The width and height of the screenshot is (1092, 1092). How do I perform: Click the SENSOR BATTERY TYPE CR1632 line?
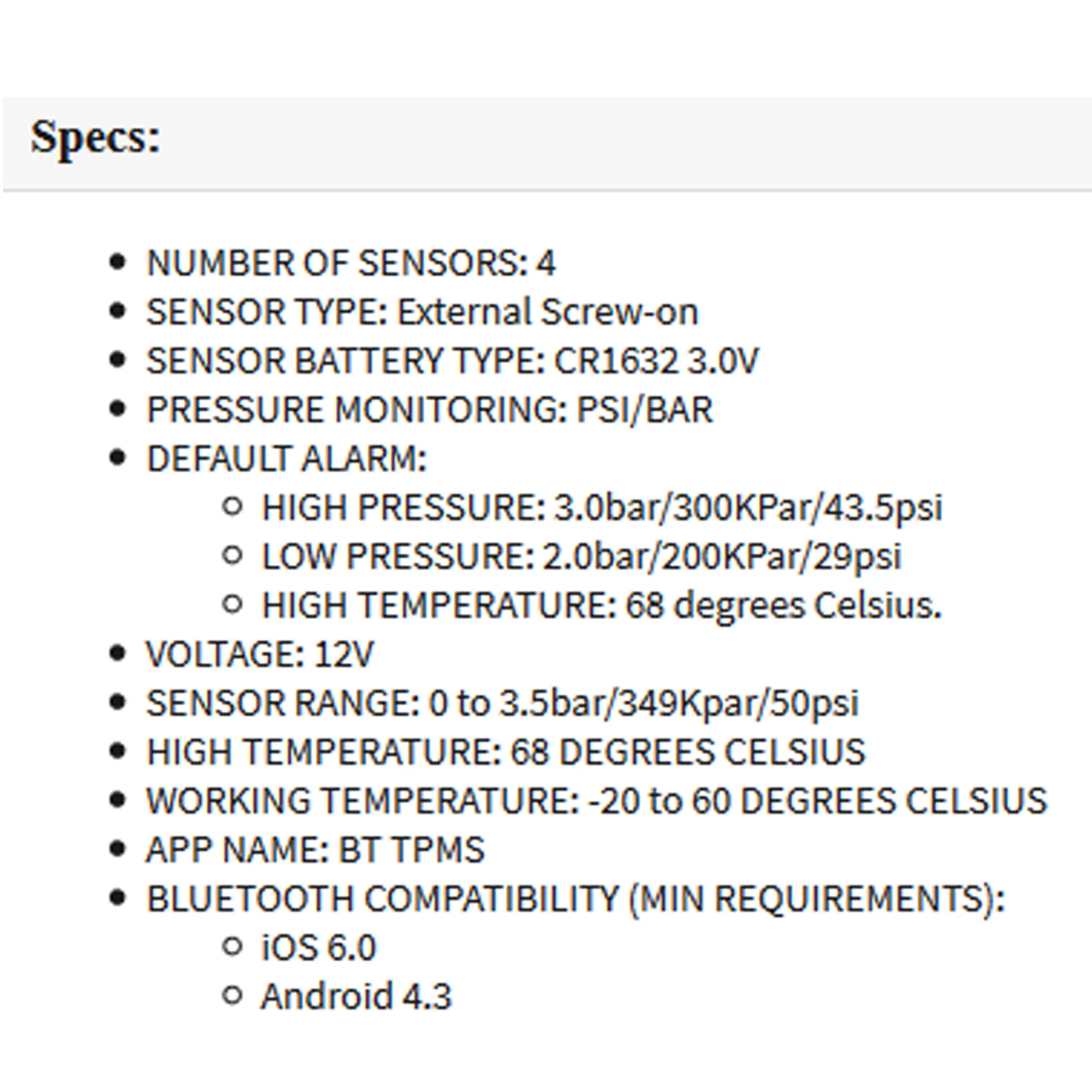coord(452,361)
